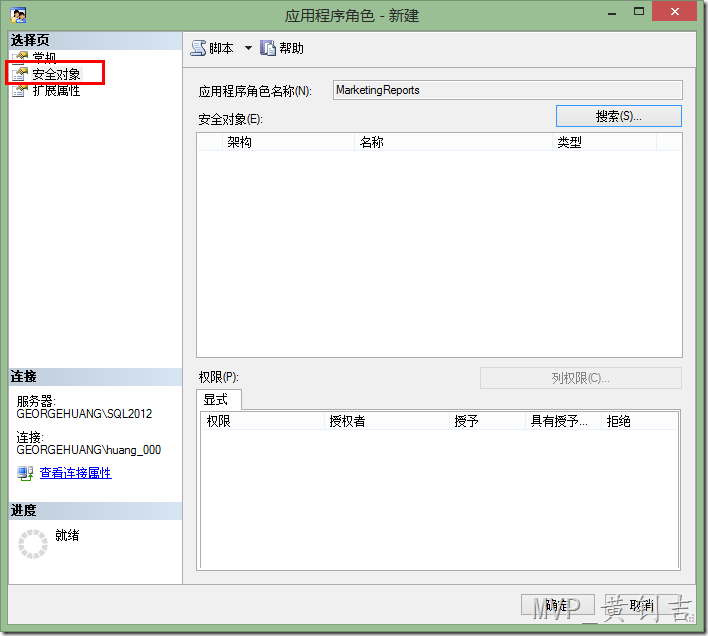
Task: Click the connection properties icon beside the link
Action: (x=25, y=473)
